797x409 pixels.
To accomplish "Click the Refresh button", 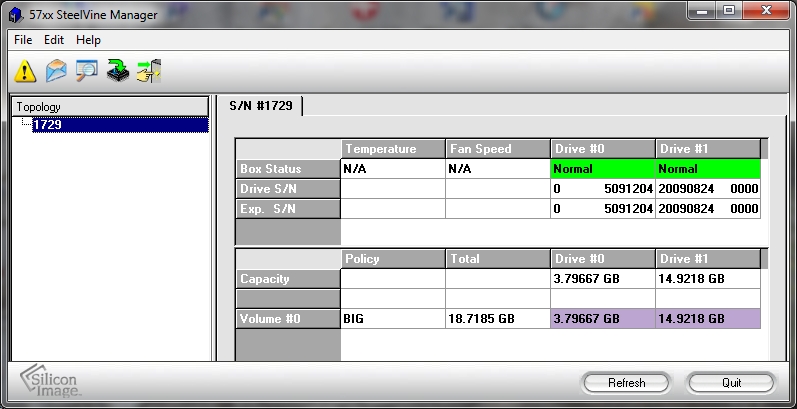I will [x=626, y=383].
